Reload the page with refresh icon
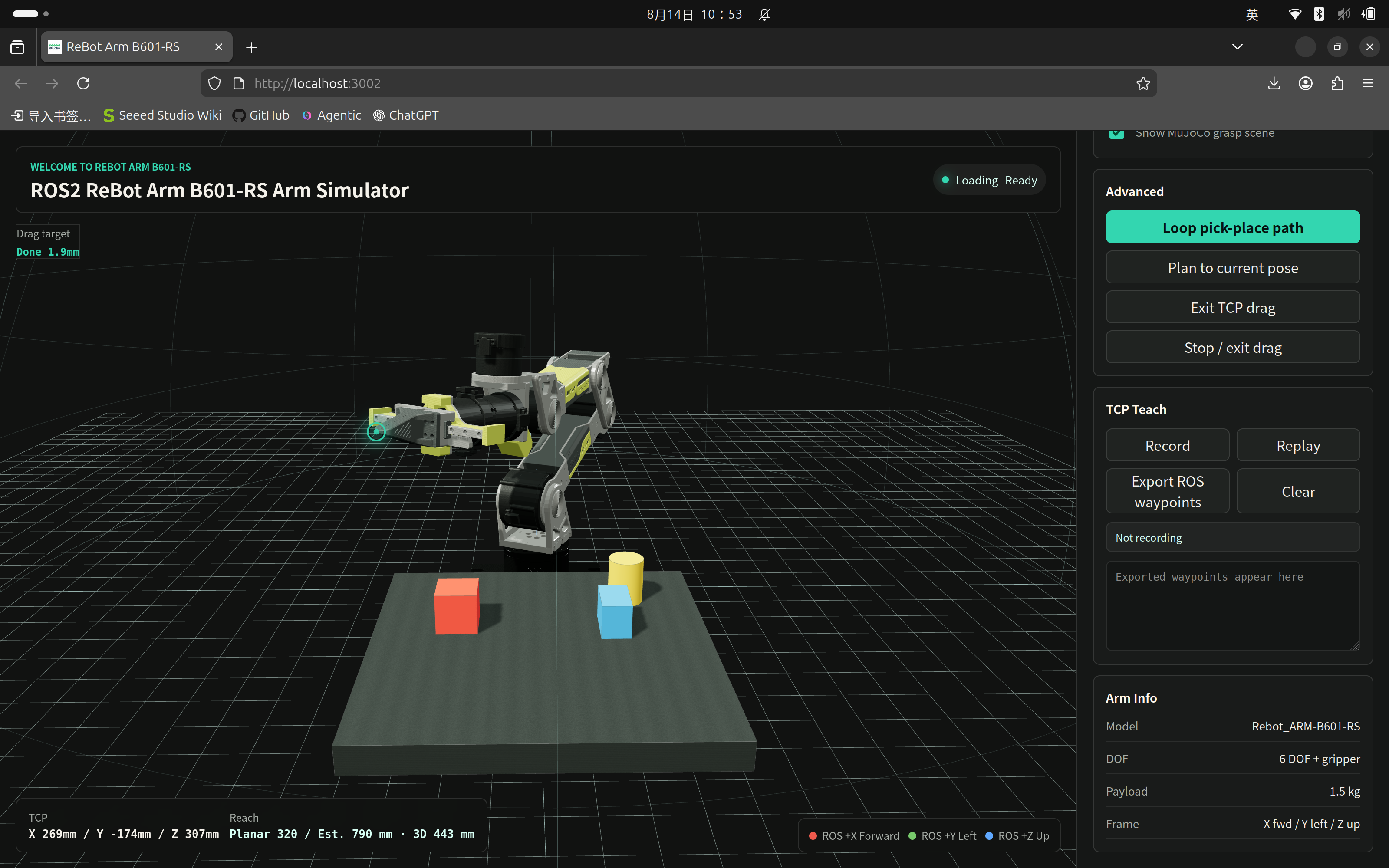This screenshot has height=868, width=1389. coord(84,83)
